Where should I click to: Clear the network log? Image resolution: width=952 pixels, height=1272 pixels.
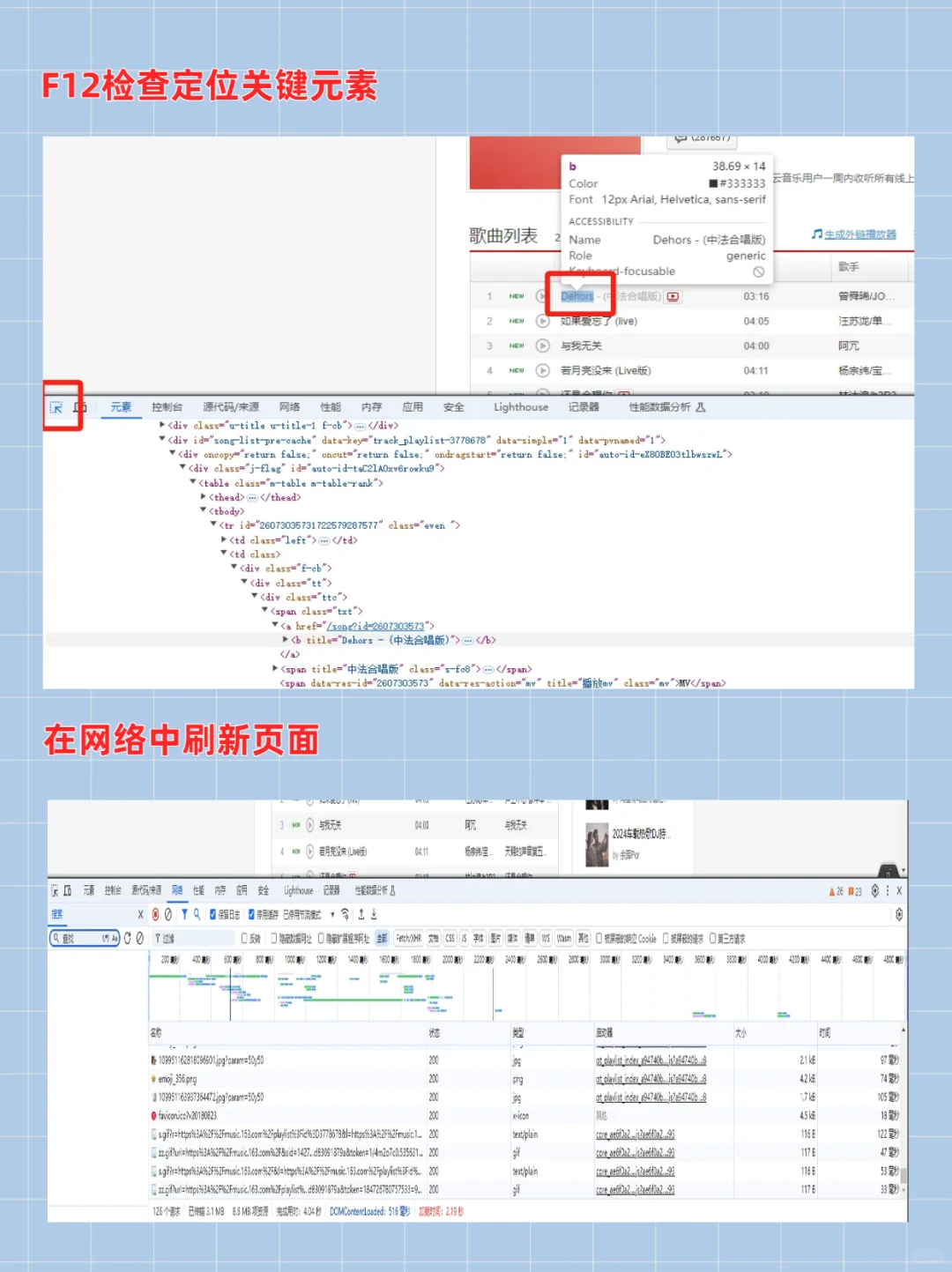tap(167, 914)
